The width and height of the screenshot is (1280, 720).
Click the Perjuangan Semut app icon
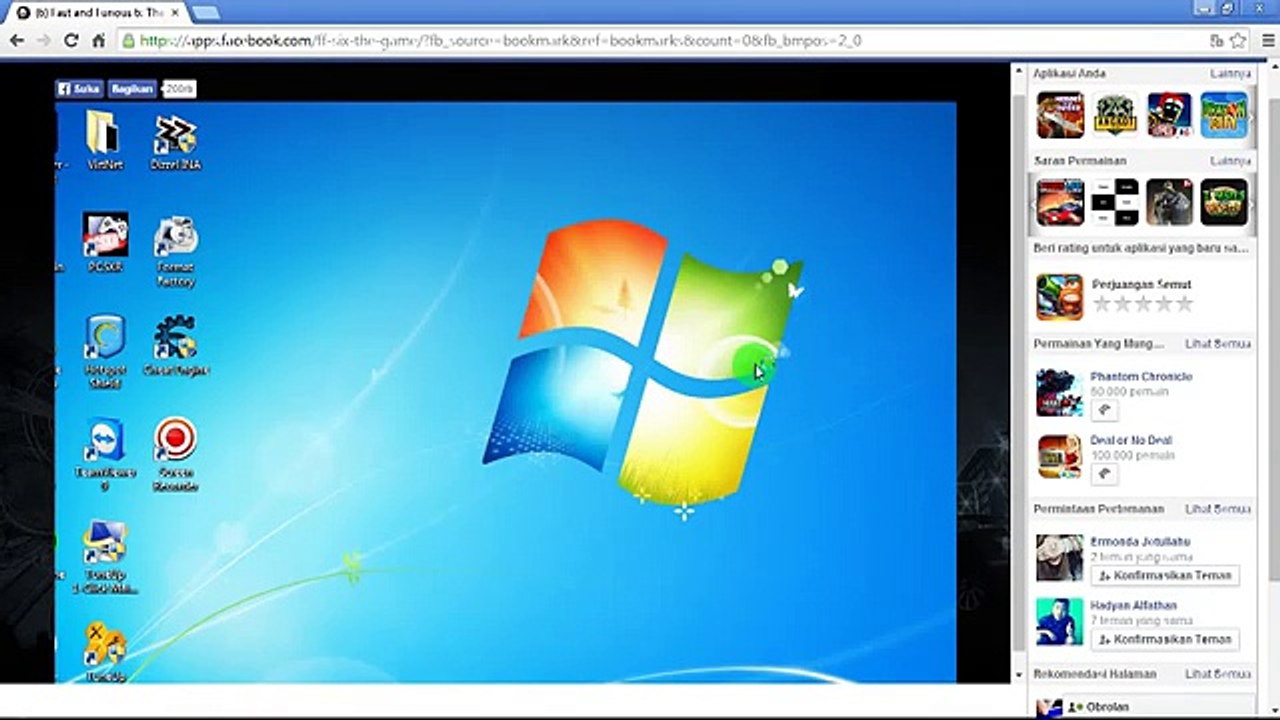click(1059, 297)
